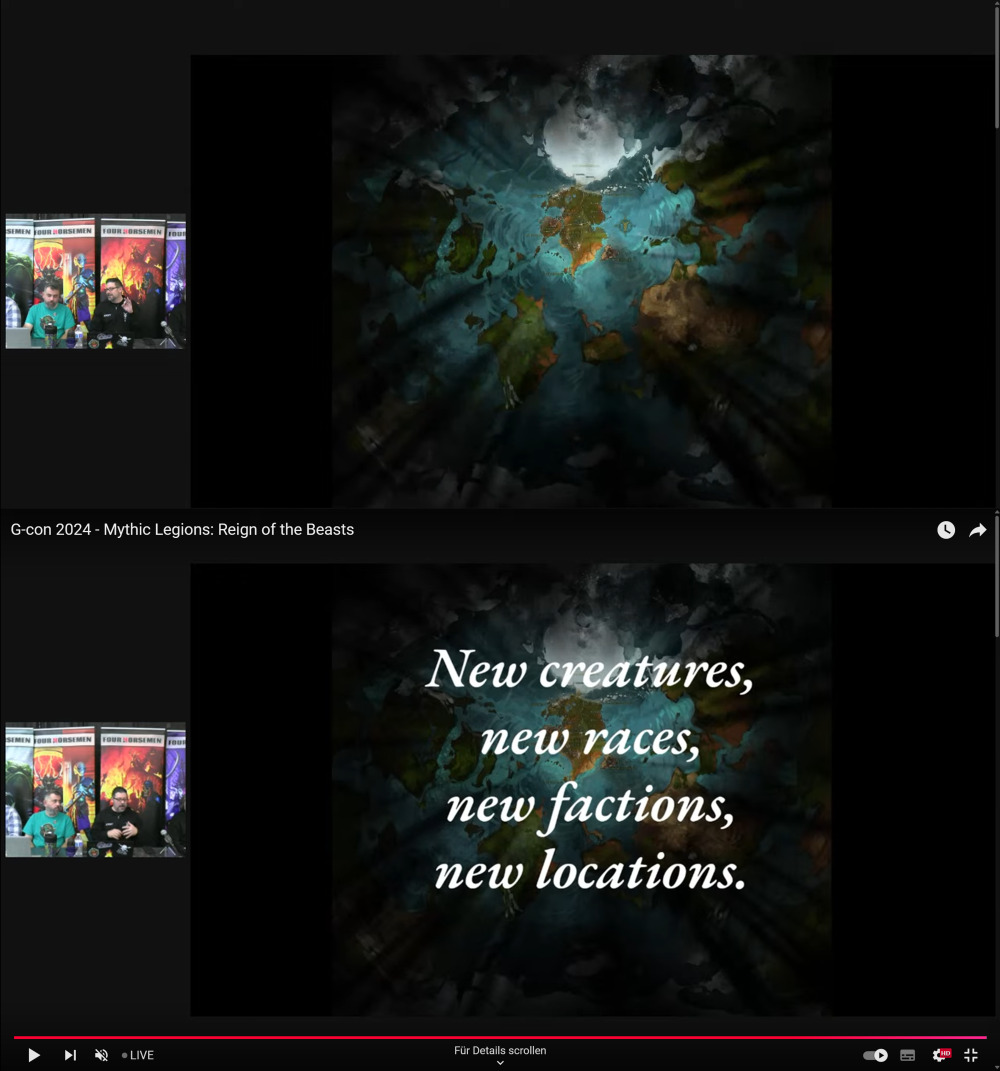Click the 'New creatures,' text on the slide
The width and height of the screenshot is (1000, 1071).
[x=589, y=669]
